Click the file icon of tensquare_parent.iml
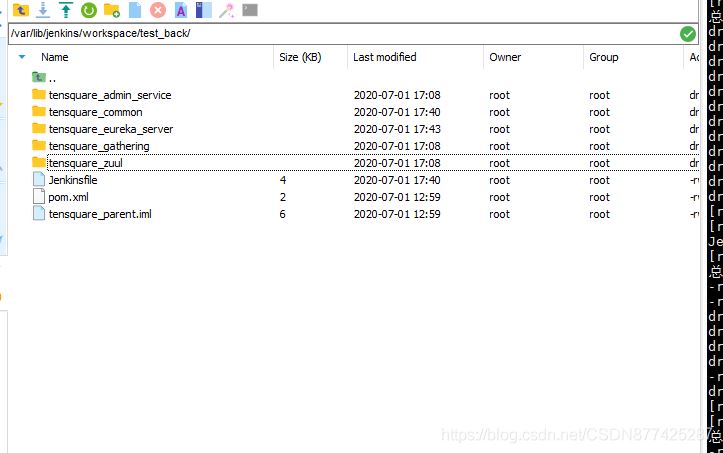The image size is (723, 453). [39, 214]
